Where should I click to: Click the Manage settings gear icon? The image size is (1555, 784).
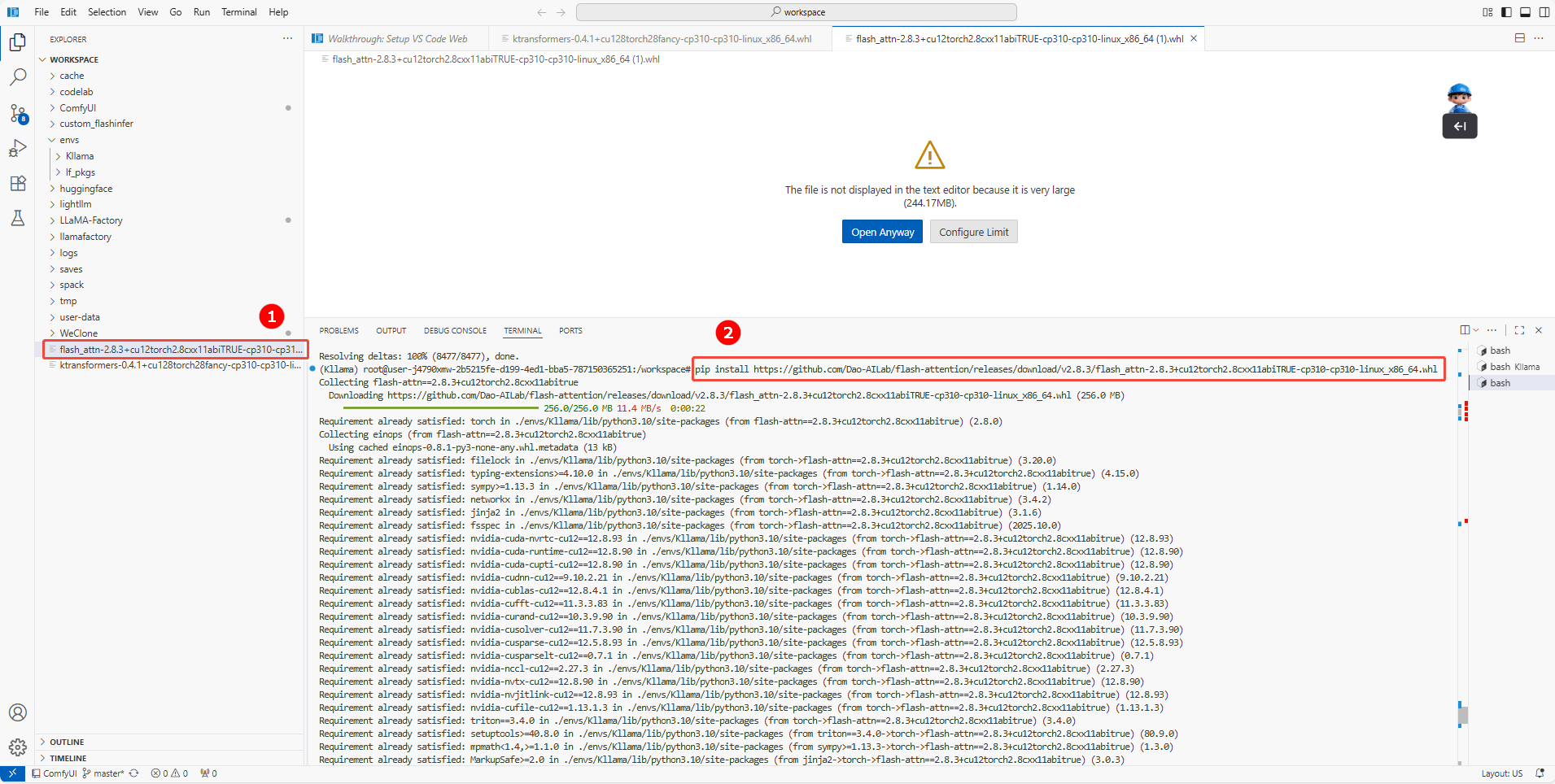tap(17, 747)
